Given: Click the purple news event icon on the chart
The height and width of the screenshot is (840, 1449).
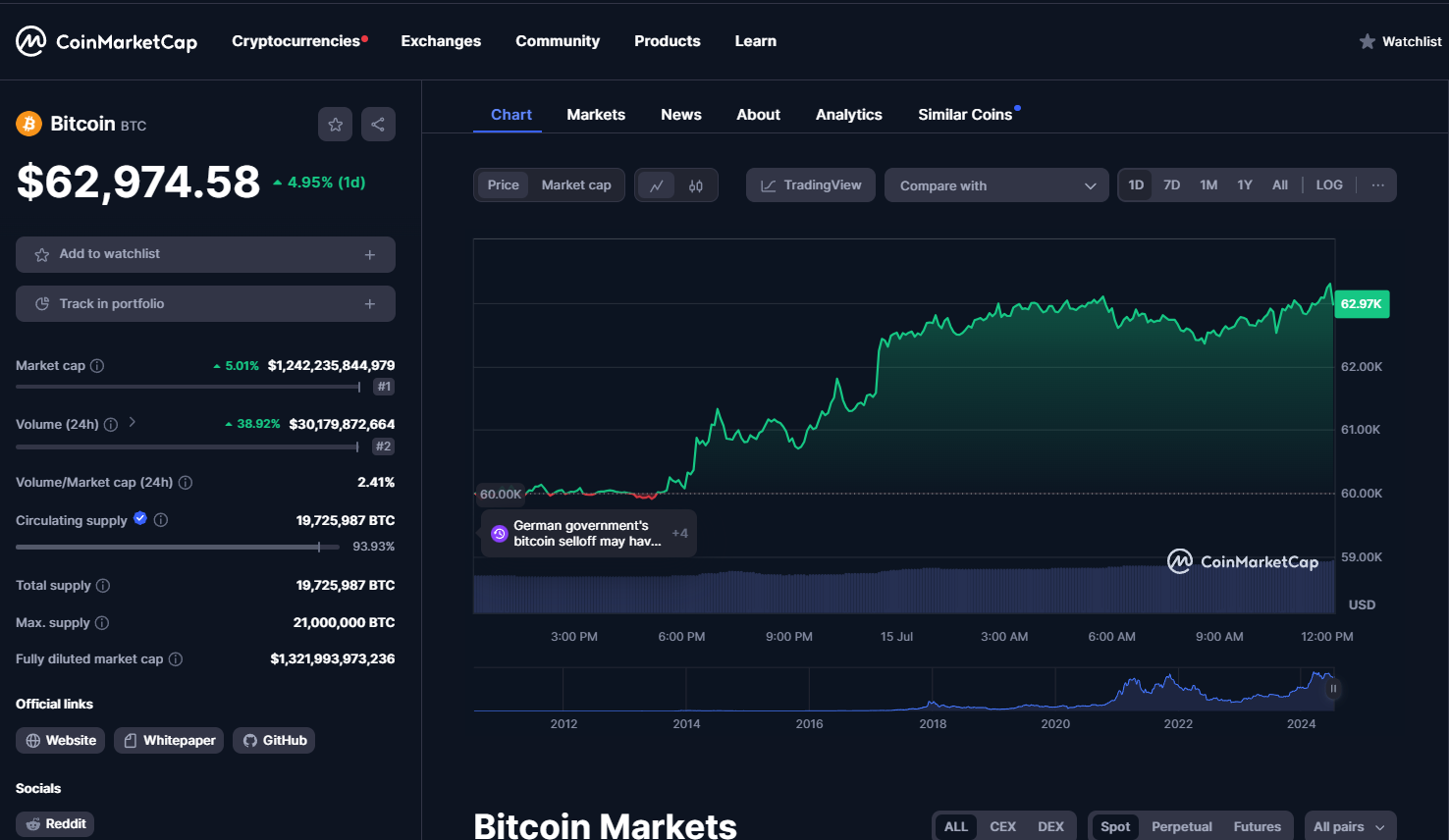Looking at the screenshot, I should [x=500, y=534].
